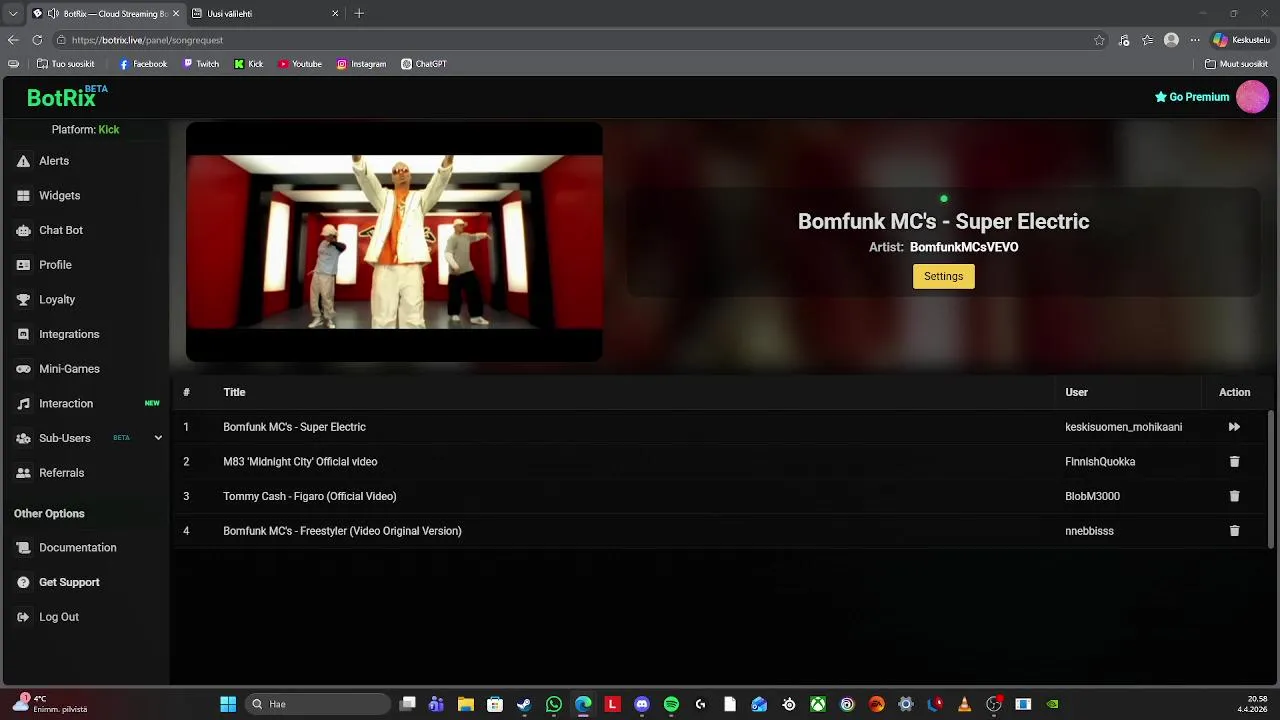1280x720 pixels.
Task: Open the Windows Start menu
Action: pos(228,704)
